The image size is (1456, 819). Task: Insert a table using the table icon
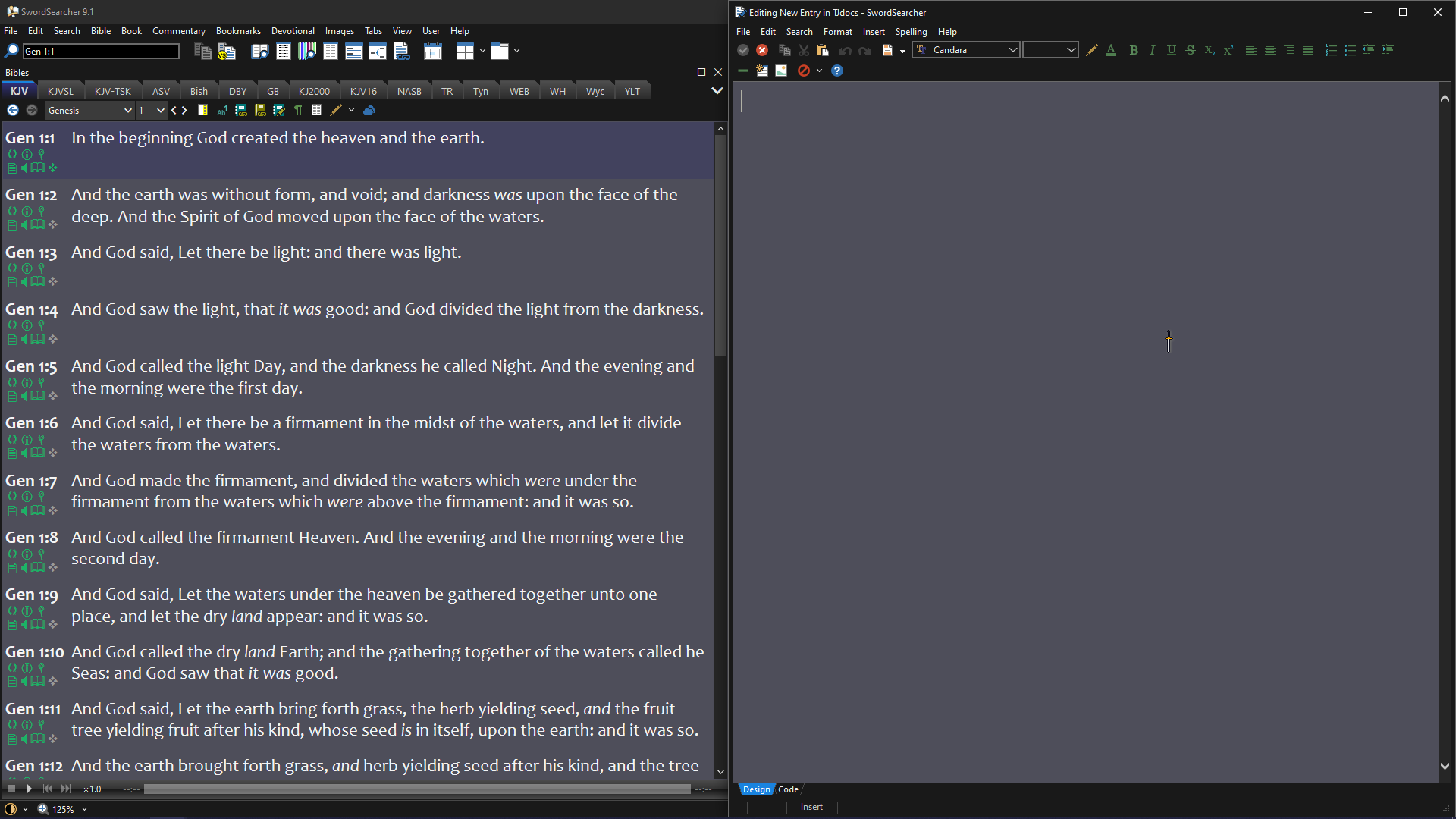point(762,71)
